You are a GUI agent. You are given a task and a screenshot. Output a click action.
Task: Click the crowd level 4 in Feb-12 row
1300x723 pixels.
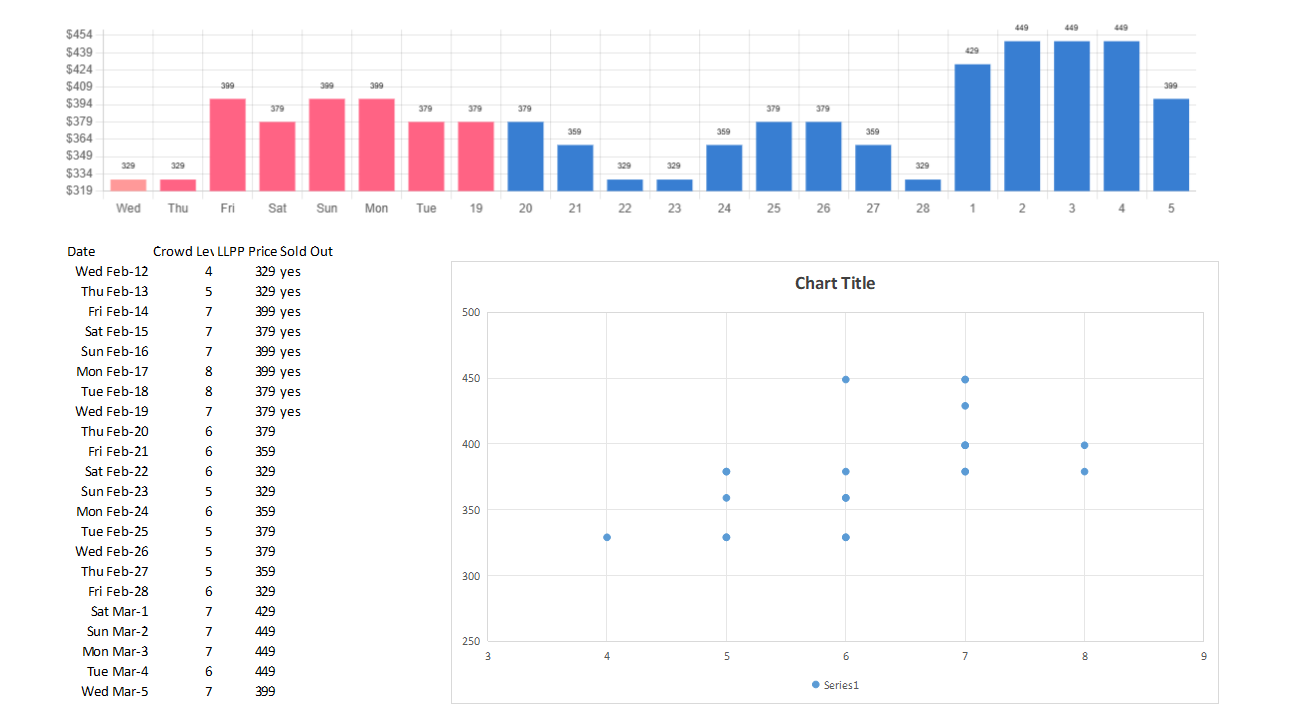208,271
